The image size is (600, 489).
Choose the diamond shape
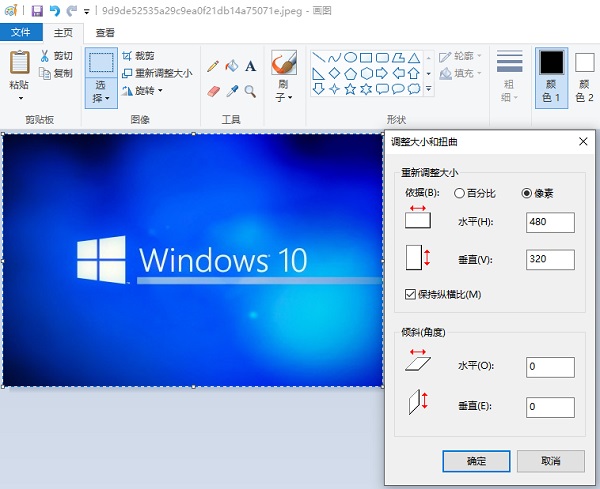pyautogui.click(x=334, y=73)
